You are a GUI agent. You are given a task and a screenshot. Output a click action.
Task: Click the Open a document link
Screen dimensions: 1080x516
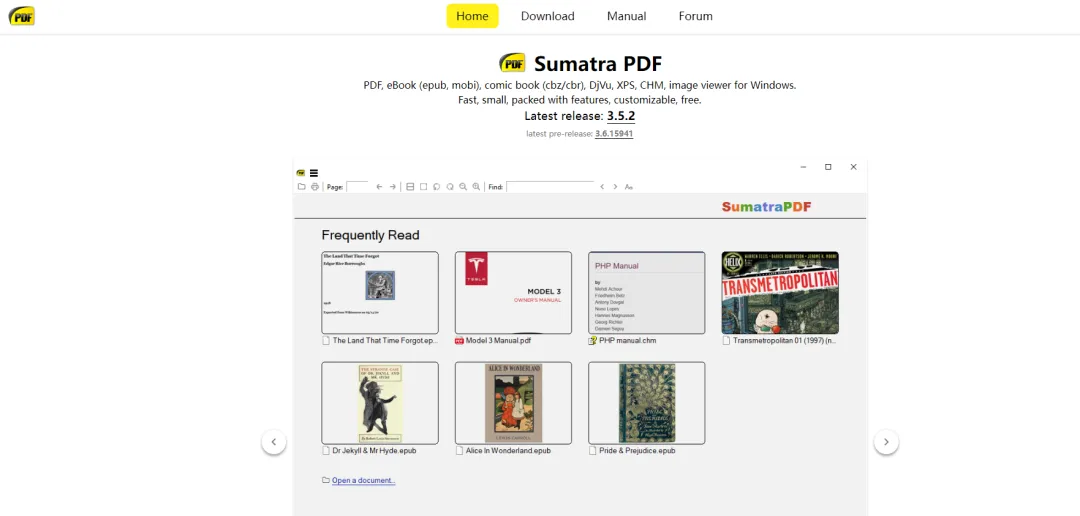click(x=364, y=480)
